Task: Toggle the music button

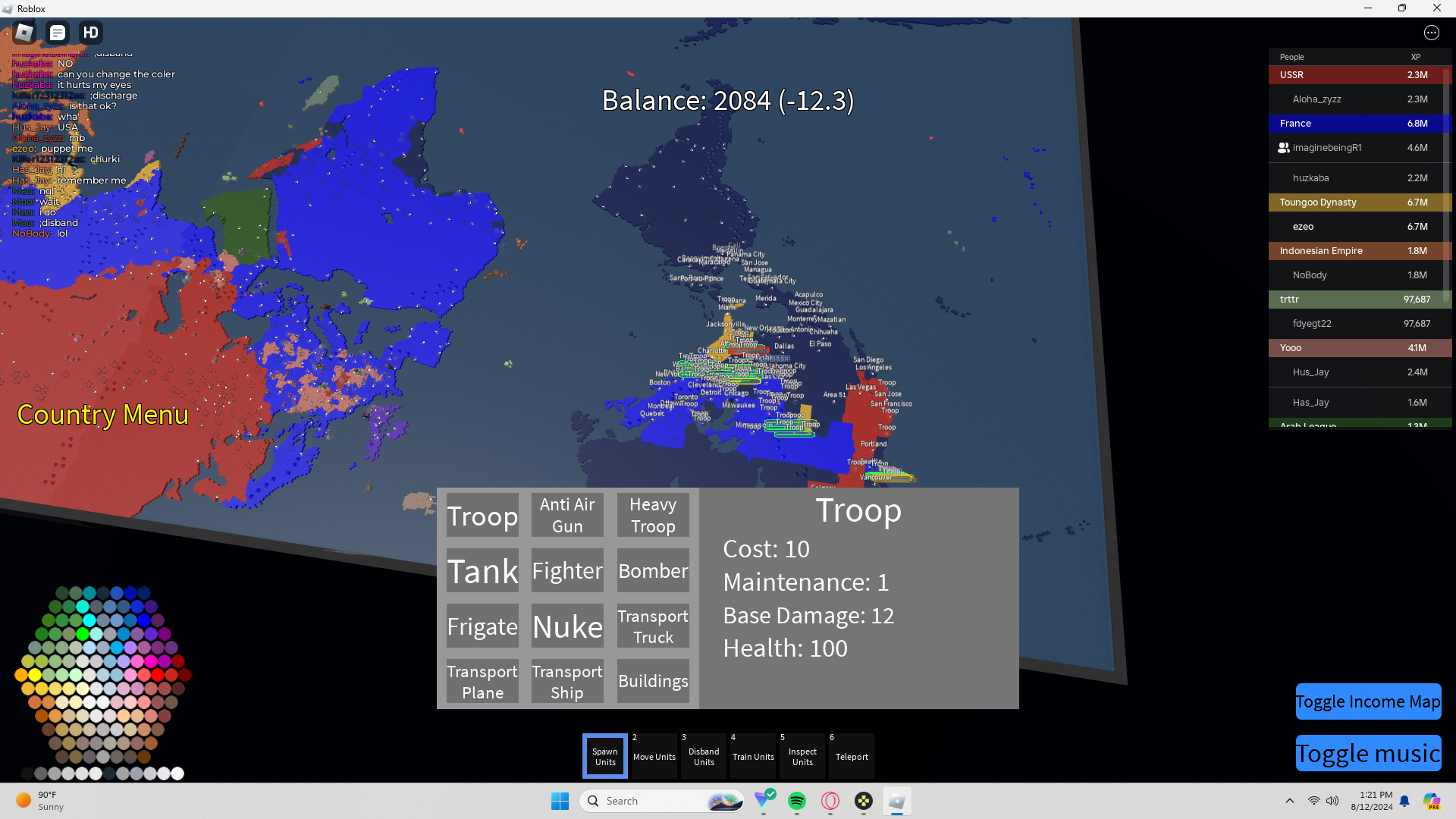Action: 1368,753
